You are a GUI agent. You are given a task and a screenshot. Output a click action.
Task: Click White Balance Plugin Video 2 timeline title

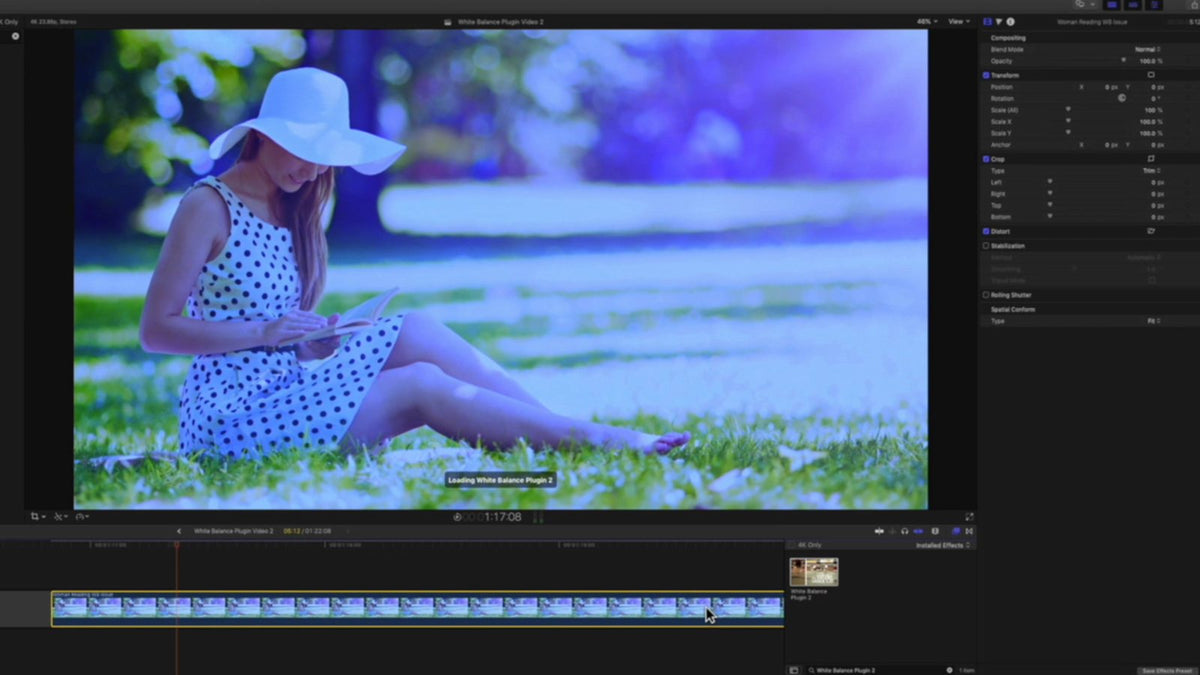233,531
